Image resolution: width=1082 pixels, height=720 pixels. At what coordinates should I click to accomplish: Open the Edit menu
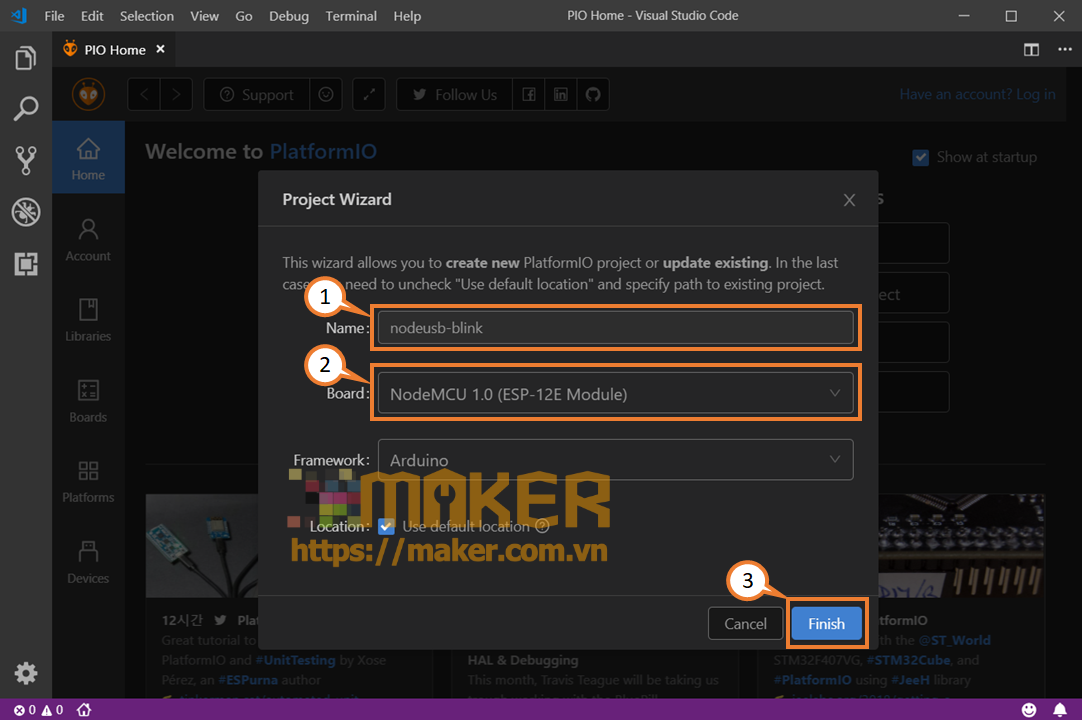92,16
